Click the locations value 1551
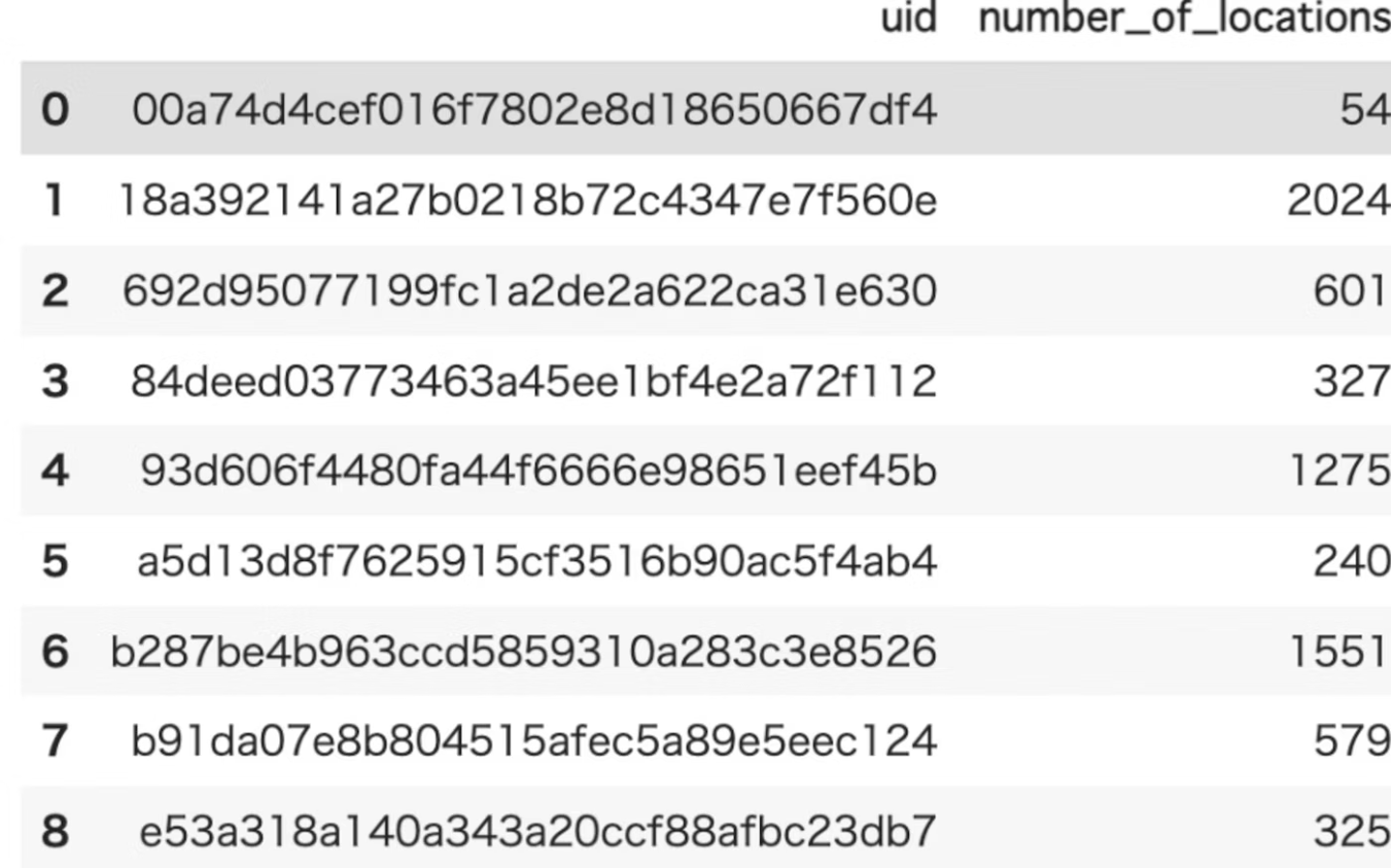Screen dimensions: 1391x868 pos(1340,651)
